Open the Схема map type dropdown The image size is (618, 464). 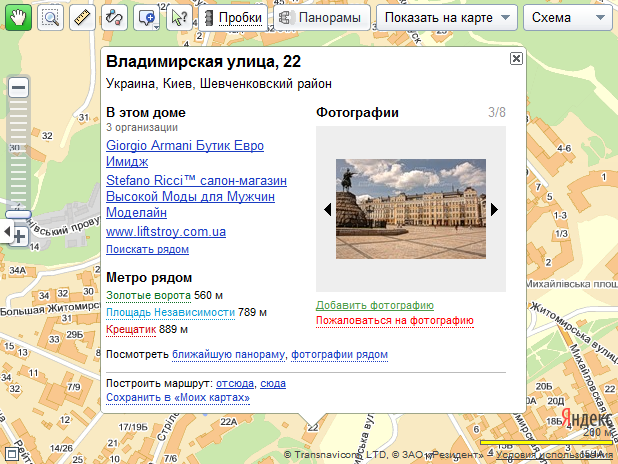568,18
